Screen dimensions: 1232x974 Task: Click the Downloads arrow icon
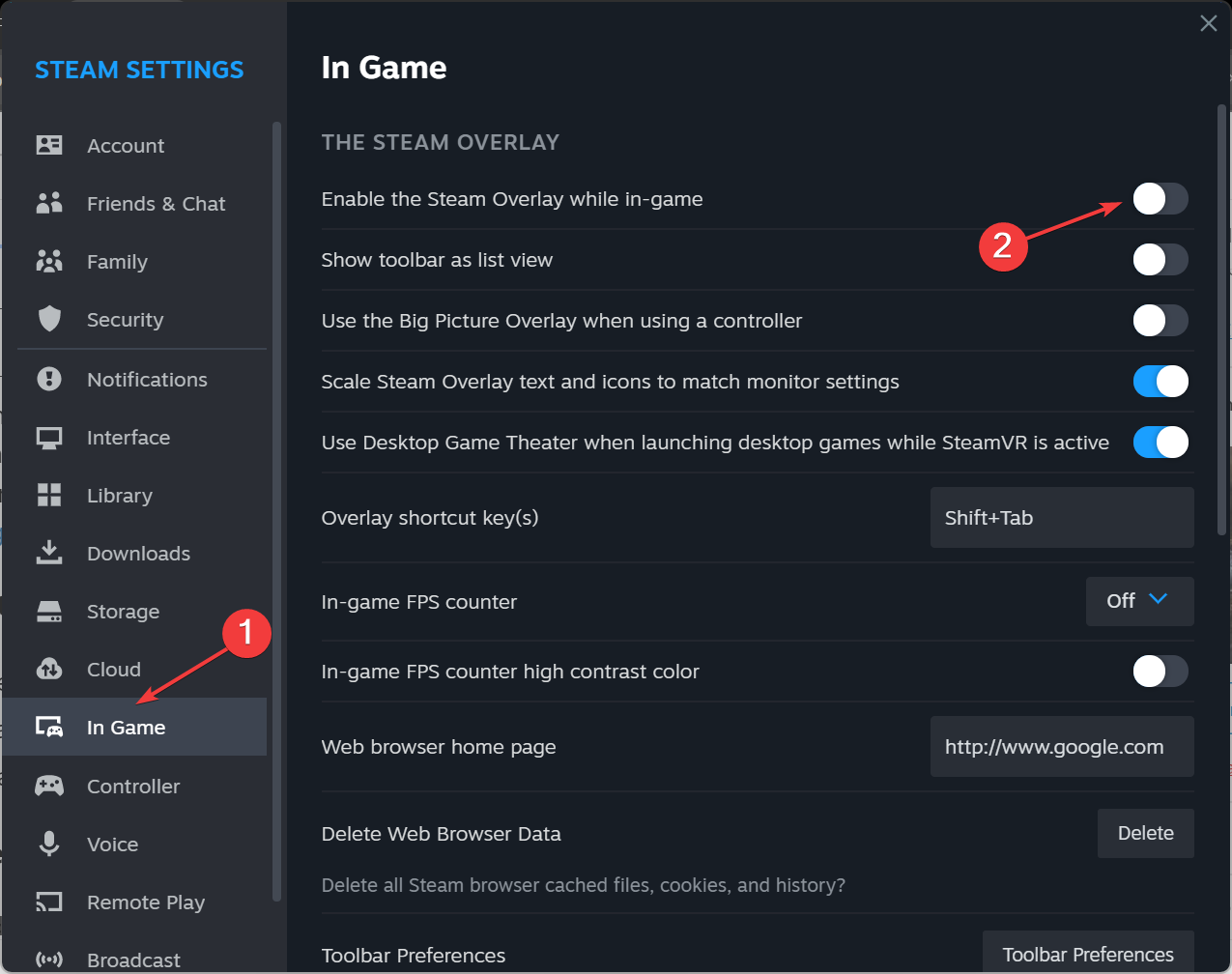point(49,554)
